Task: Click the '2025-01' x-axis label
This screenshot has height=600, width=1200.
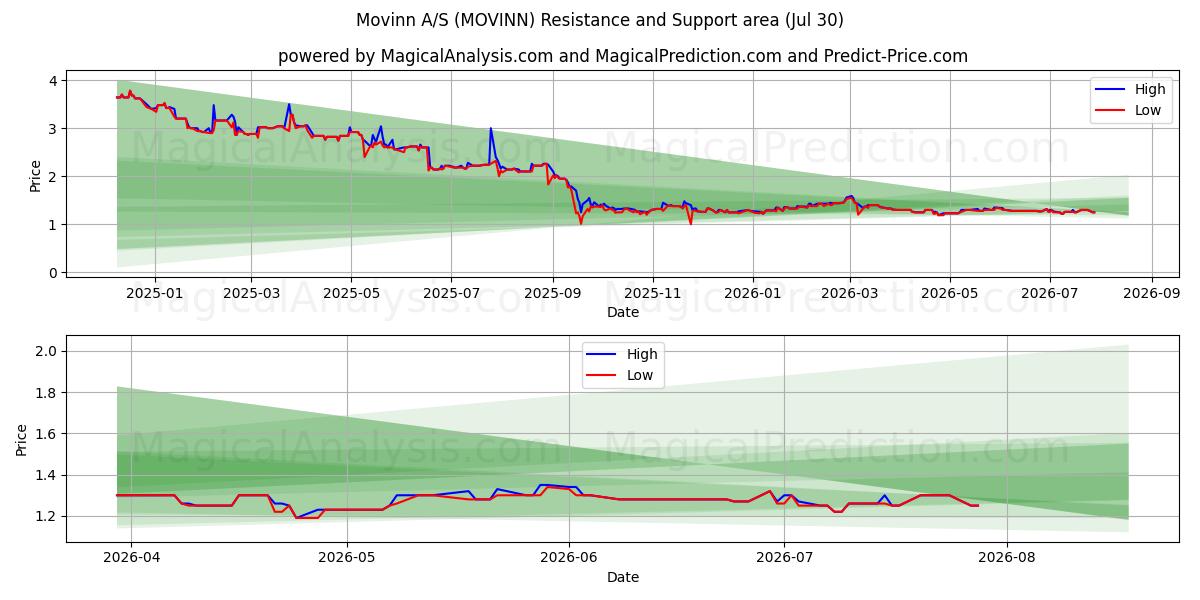Action: click(x=155, y=295)
